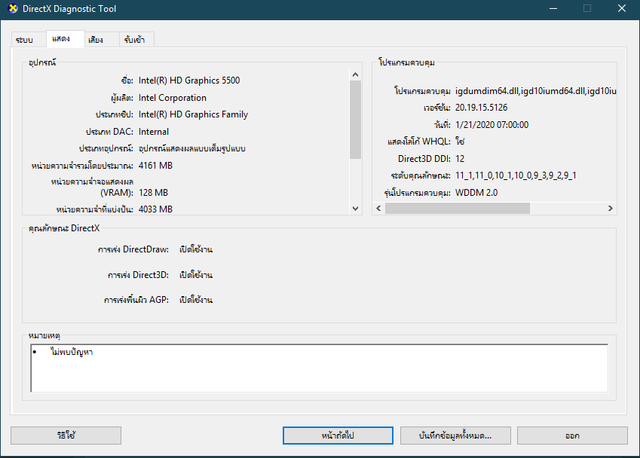Click the หน้าถัดไป button
Image resolution: width=640 pixels, height=458 pixels.
coord(338,436)
